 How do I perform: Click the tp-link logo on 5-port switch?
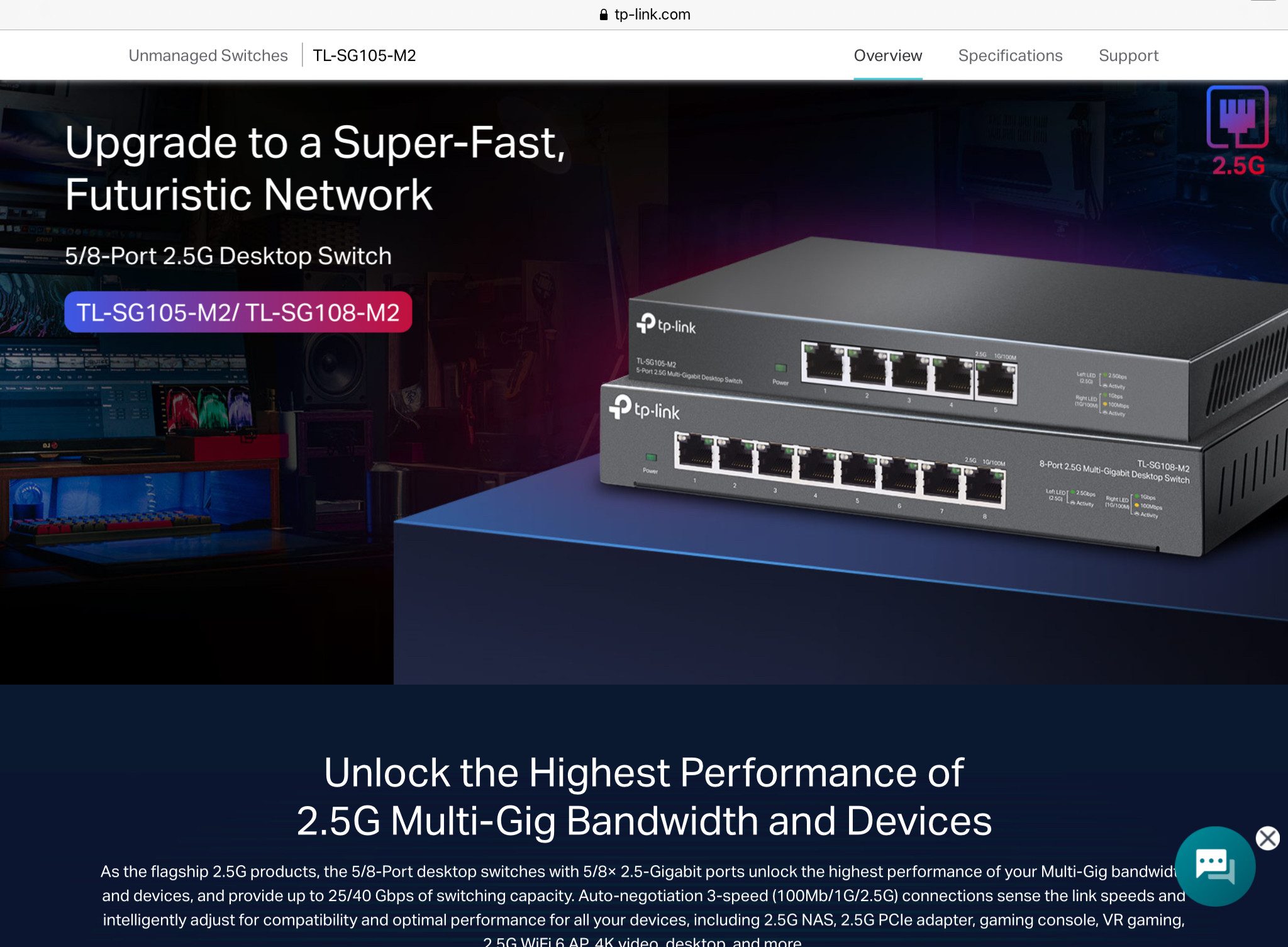[667, 325]
